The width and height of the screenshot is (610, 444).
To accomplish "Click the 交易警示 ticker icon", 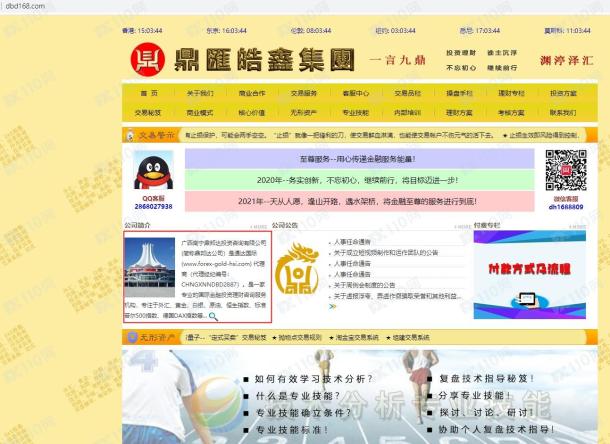I will (130, 135).
